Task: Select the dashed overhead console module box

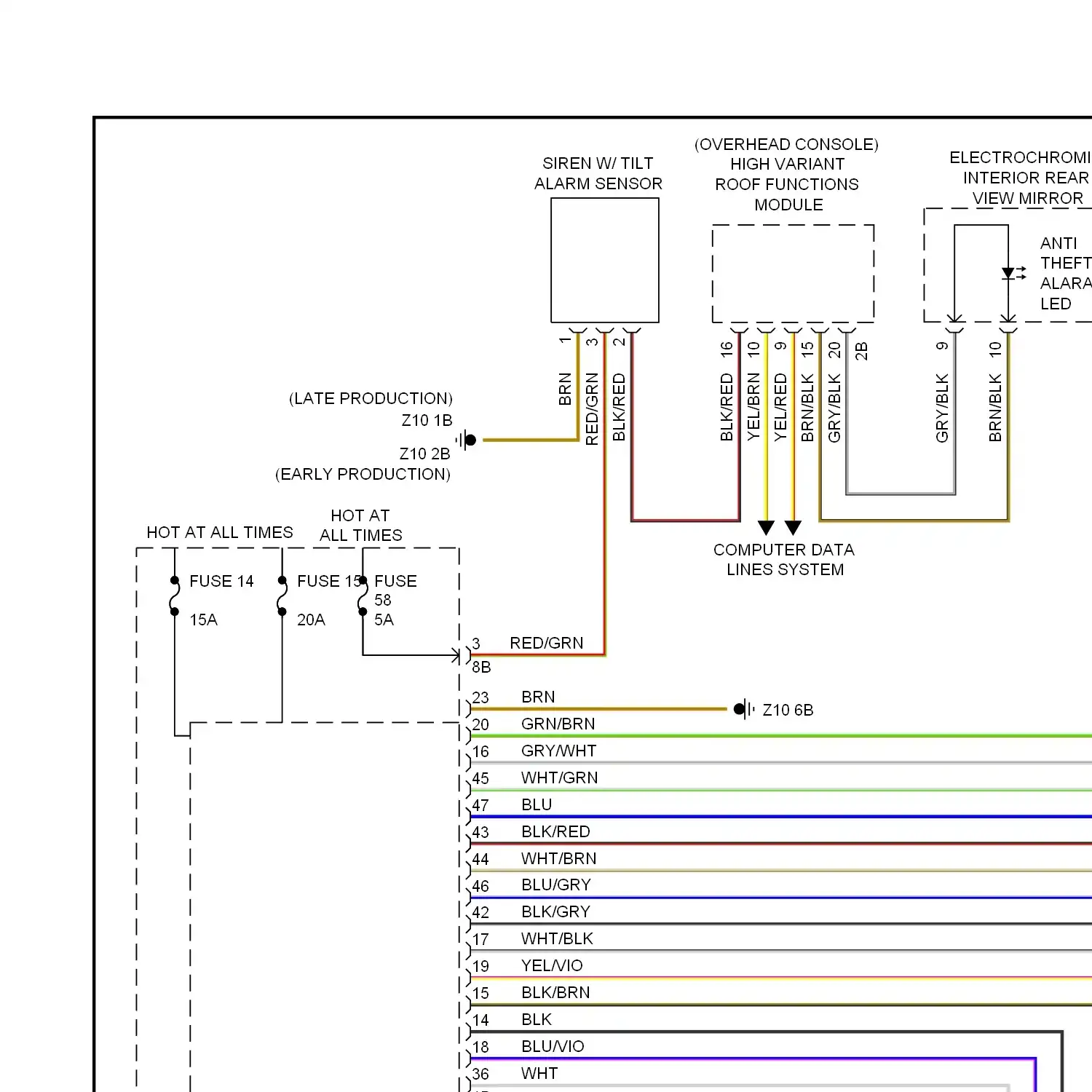Action: [x=793, y=273]
